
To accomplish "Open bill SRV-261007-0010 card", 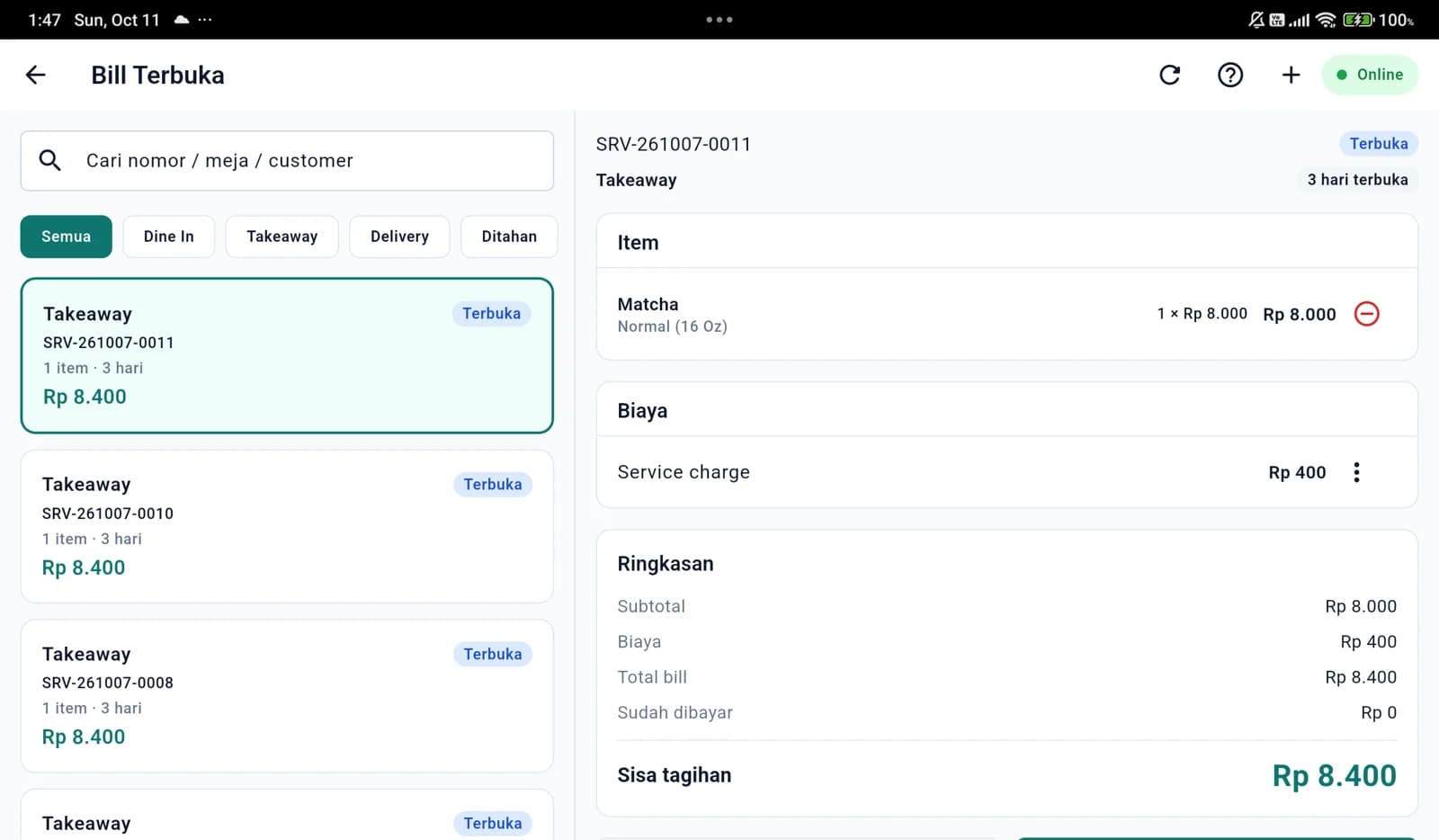I will click(287, 526).
